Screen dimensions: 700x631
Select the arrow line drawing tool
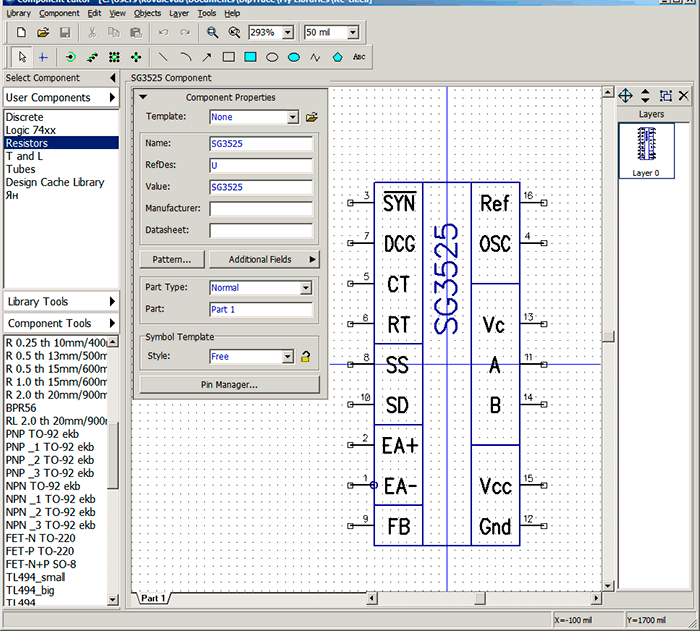[207, 57]
